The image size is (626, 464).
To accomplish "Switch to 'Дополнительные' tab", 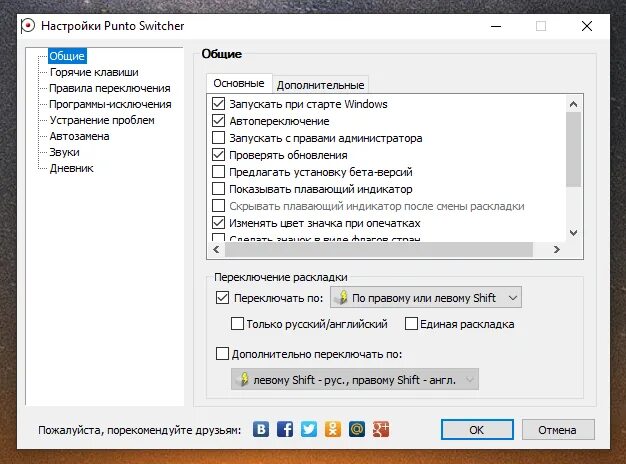I will 321,85.
